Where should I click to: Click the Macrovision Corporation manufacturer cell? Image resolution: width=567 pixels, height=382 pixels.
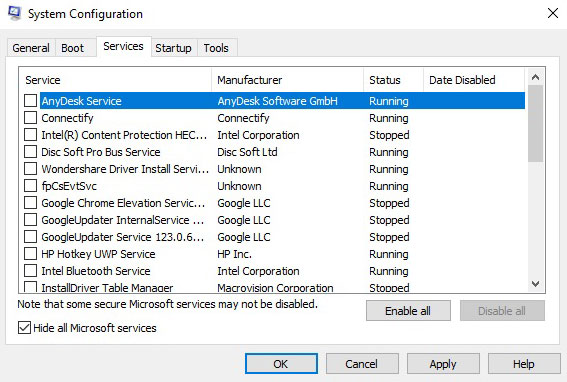point(275,288)
